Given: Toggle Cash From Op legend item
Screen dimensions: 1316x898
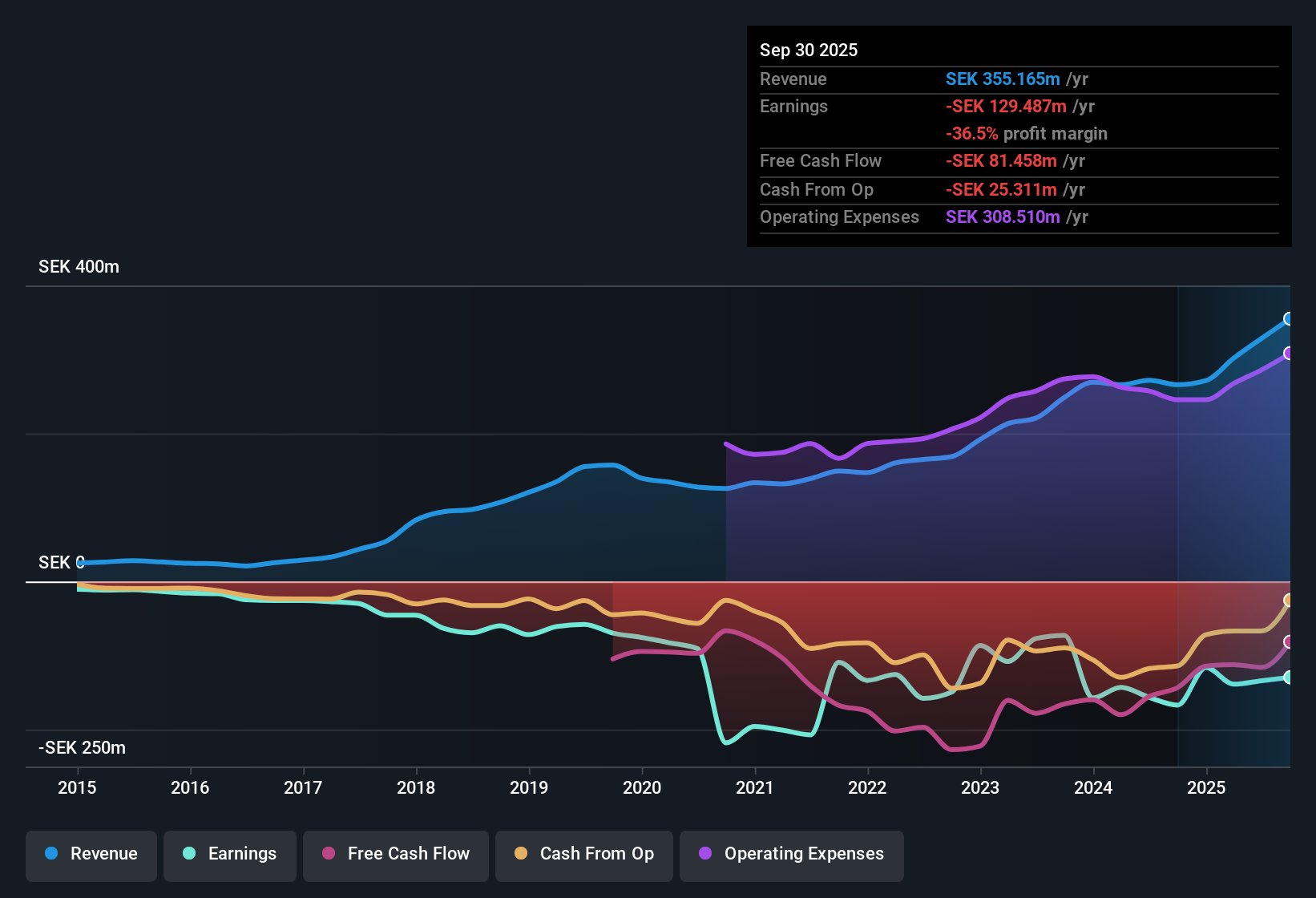Looking at the screenshot, I should pos(584,854).
